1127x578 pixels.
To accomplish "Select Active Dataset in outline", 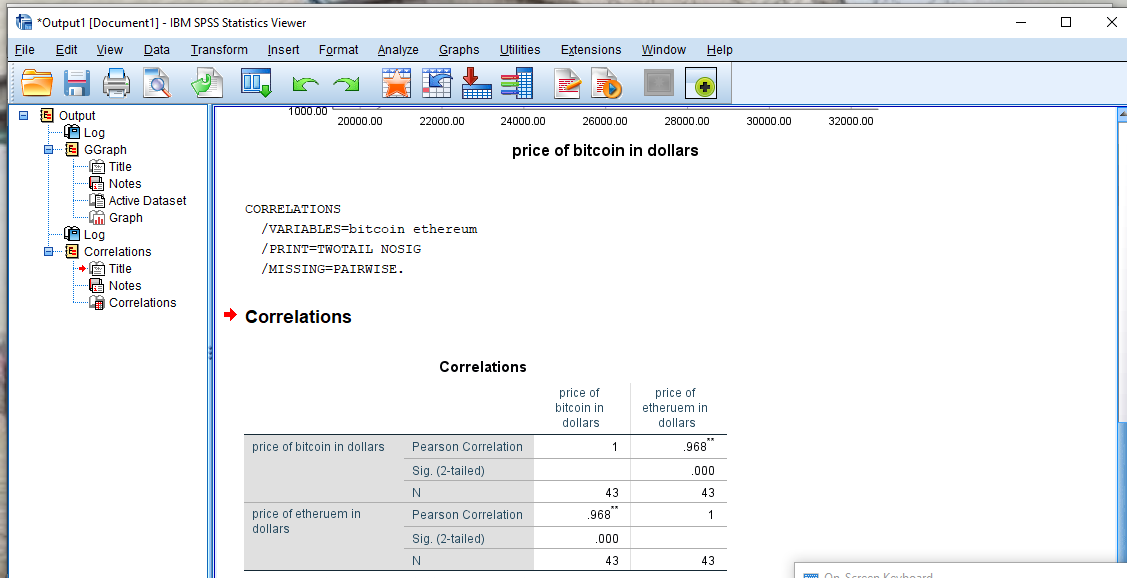I will click(147, 201).
